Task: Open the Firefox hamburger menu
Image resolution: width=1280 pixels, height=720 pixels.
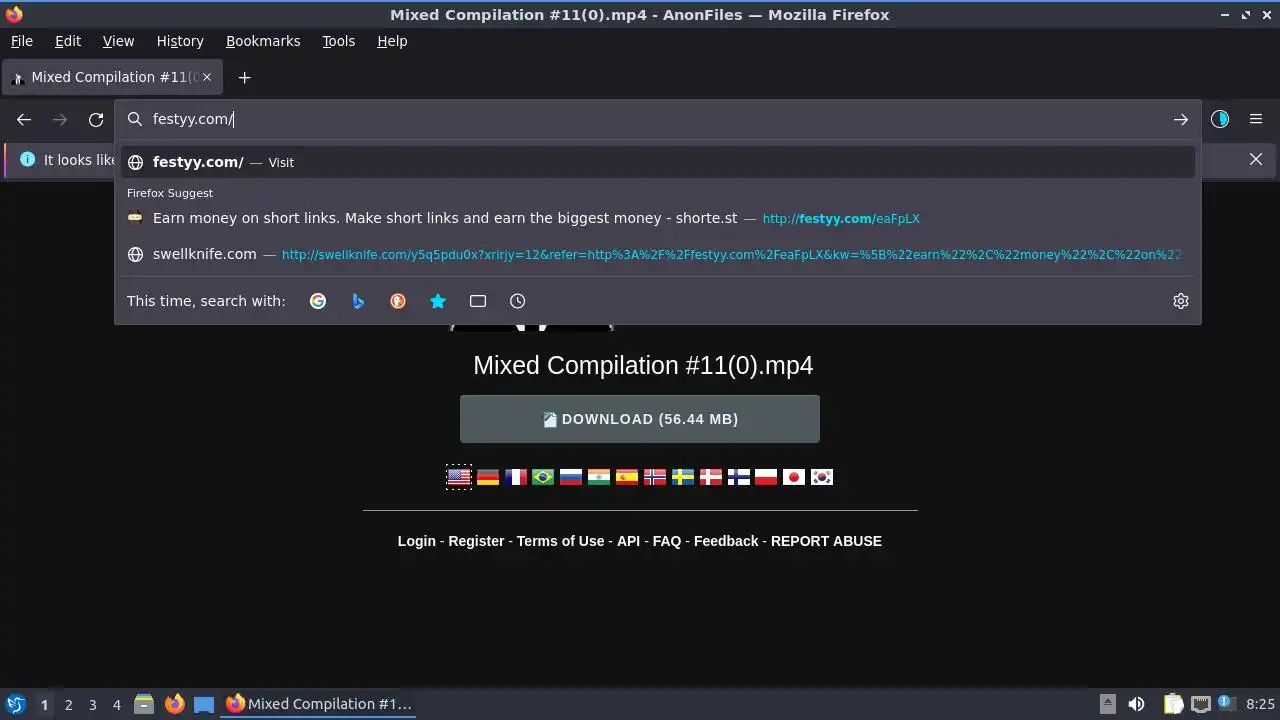Action: (1256, 119)
